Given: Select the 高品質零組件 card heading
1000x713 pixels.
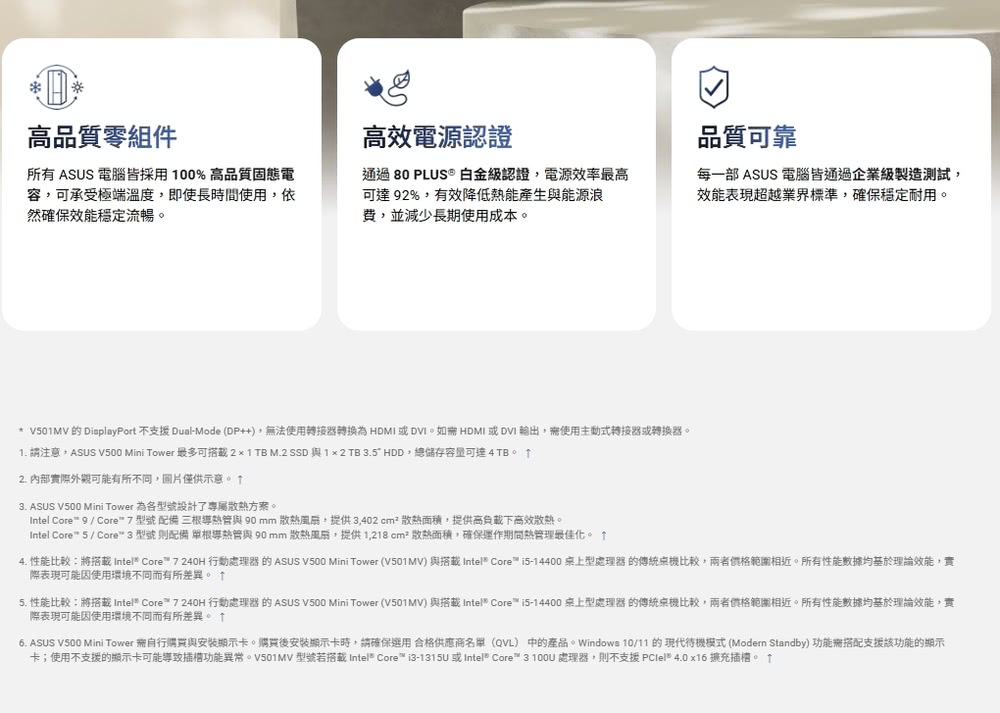Looking at the screenshot, I should [x=102, y=137].
